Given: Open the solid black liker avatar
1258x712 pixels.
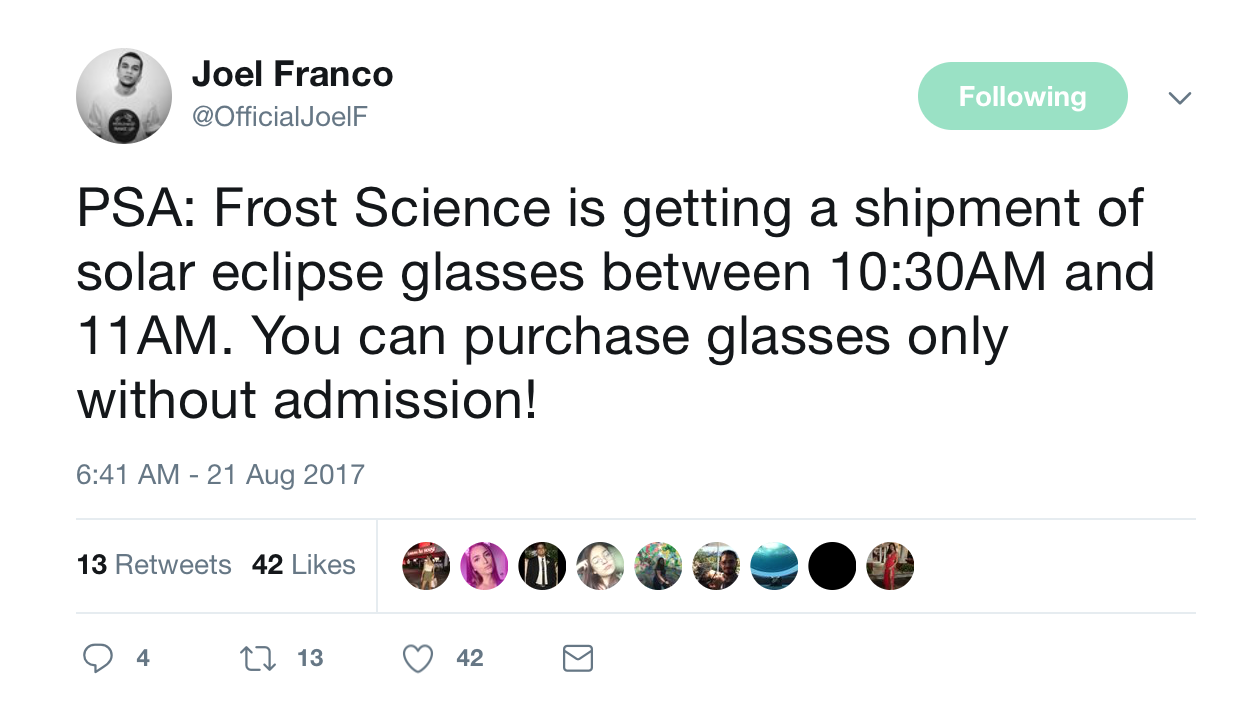Looking at the screenshot, I should [x=832, y=566].
